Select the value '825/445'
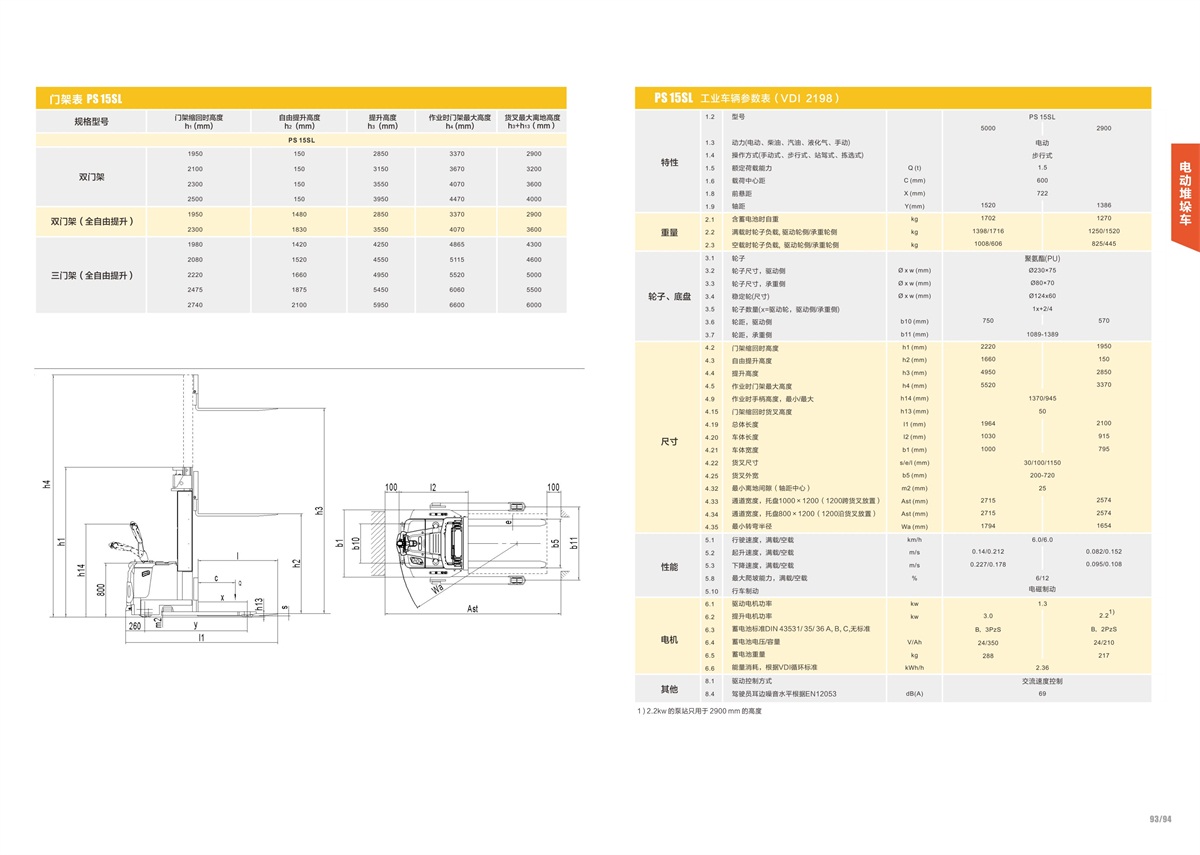This screenshot has height=855, width=1200. pos(1103,245)
